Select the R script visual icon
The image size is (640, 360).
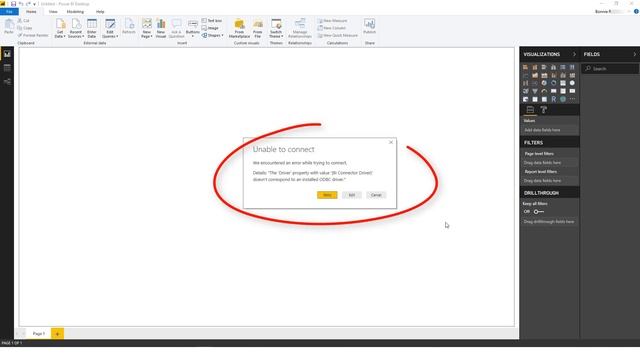(x=553, y=99)
